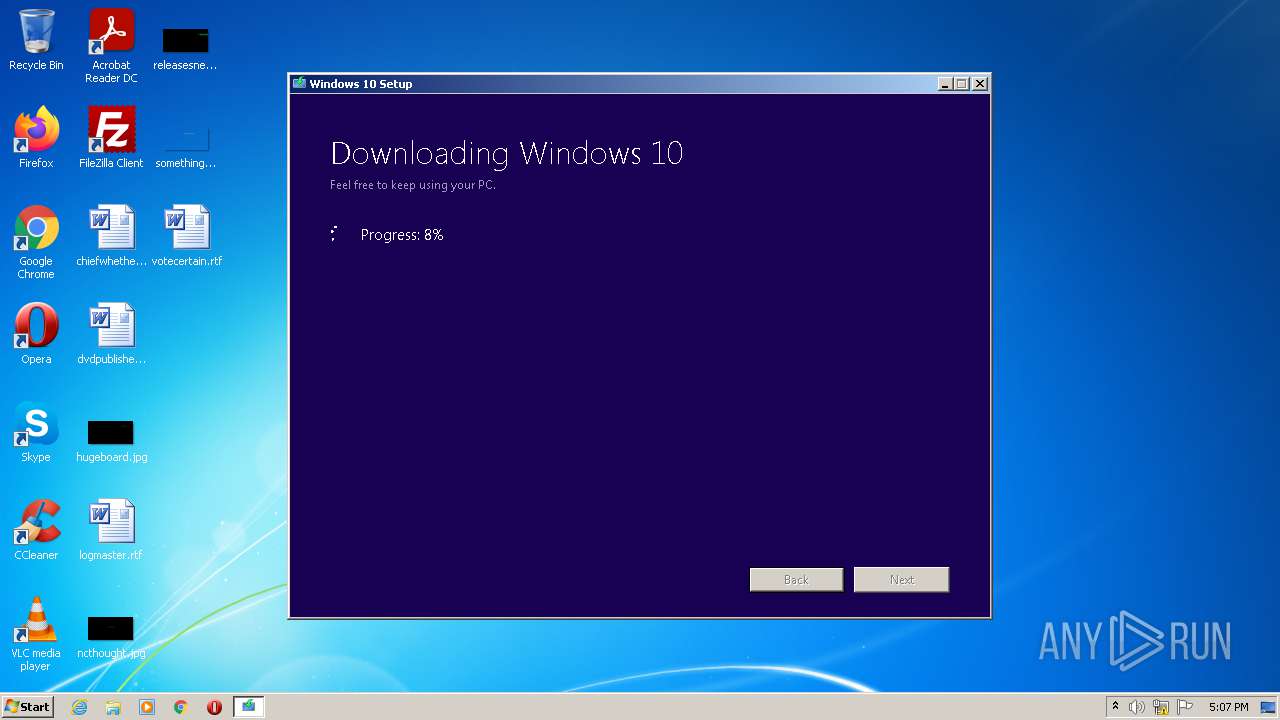This screenshot has width=1280, height=720.
Task: Open the clock showing 5:07 PM
Action: pos(1228,707)
